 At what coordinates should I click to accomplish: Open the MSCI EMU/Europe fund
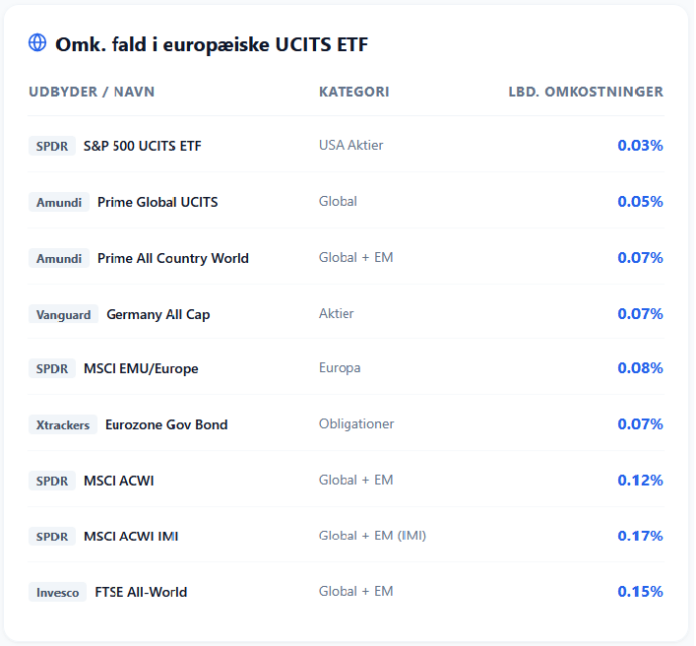(x=141, y=368)
